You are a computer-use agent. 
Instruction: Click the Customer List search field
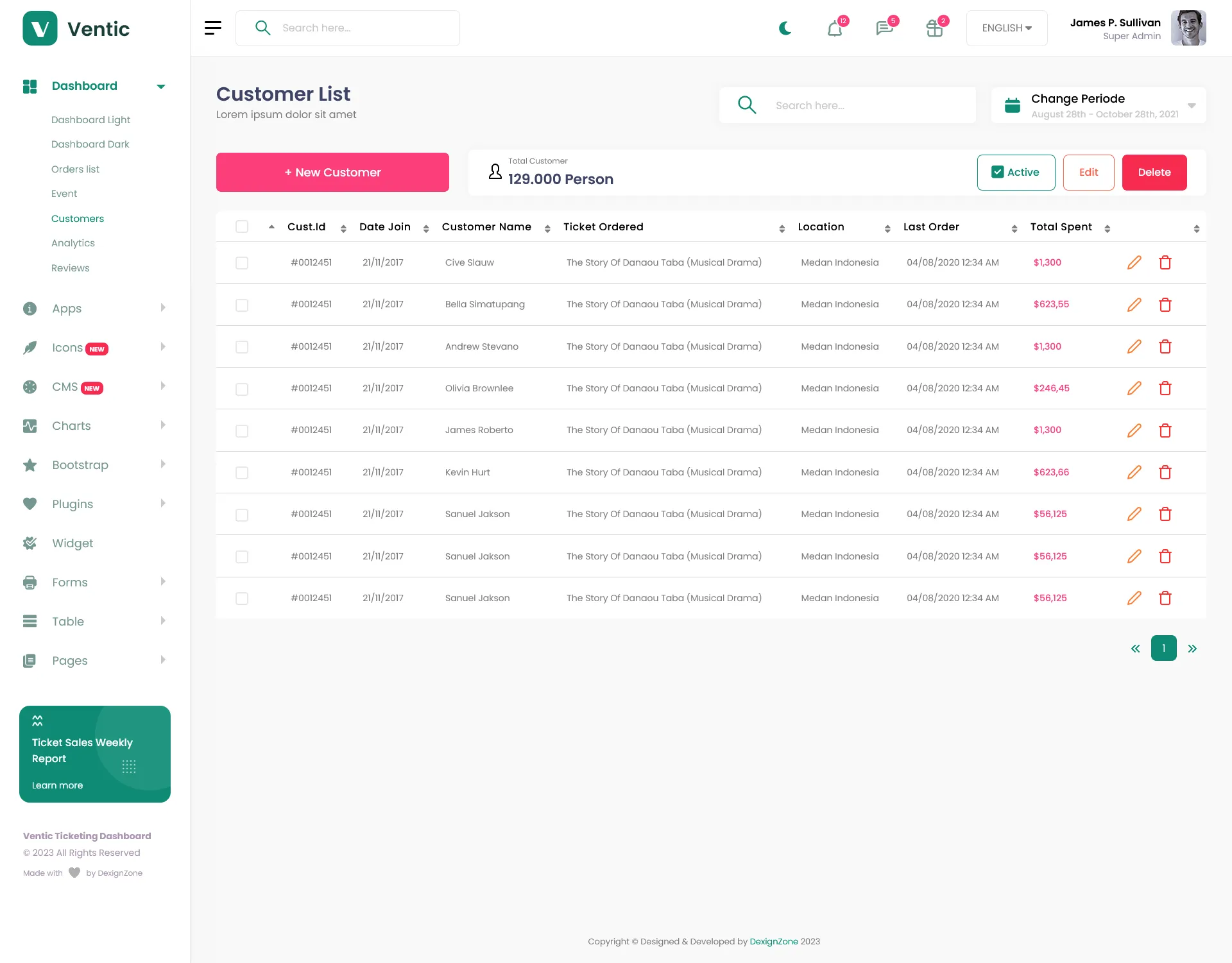coord(848,105)
